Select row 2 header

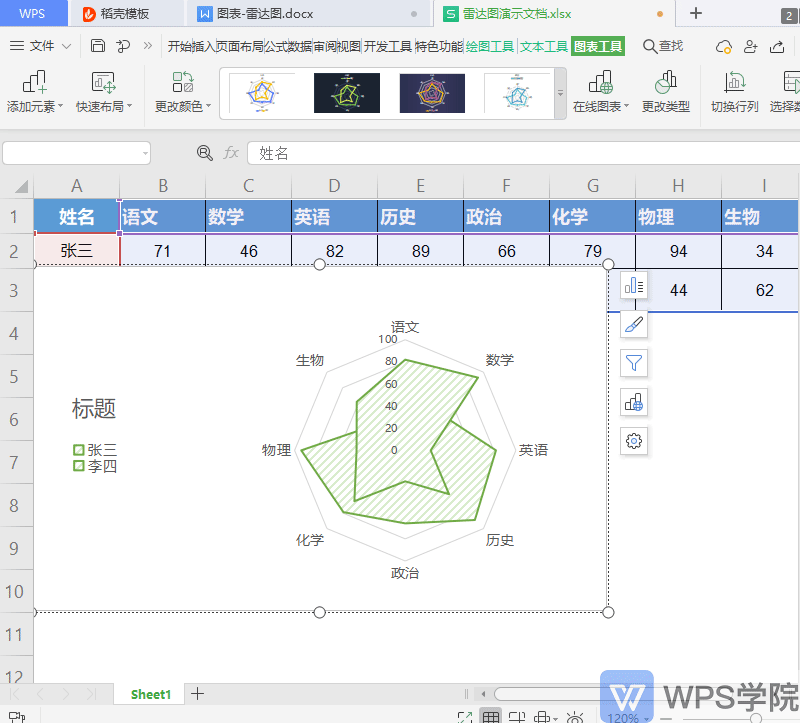click(x=16, y=251)
